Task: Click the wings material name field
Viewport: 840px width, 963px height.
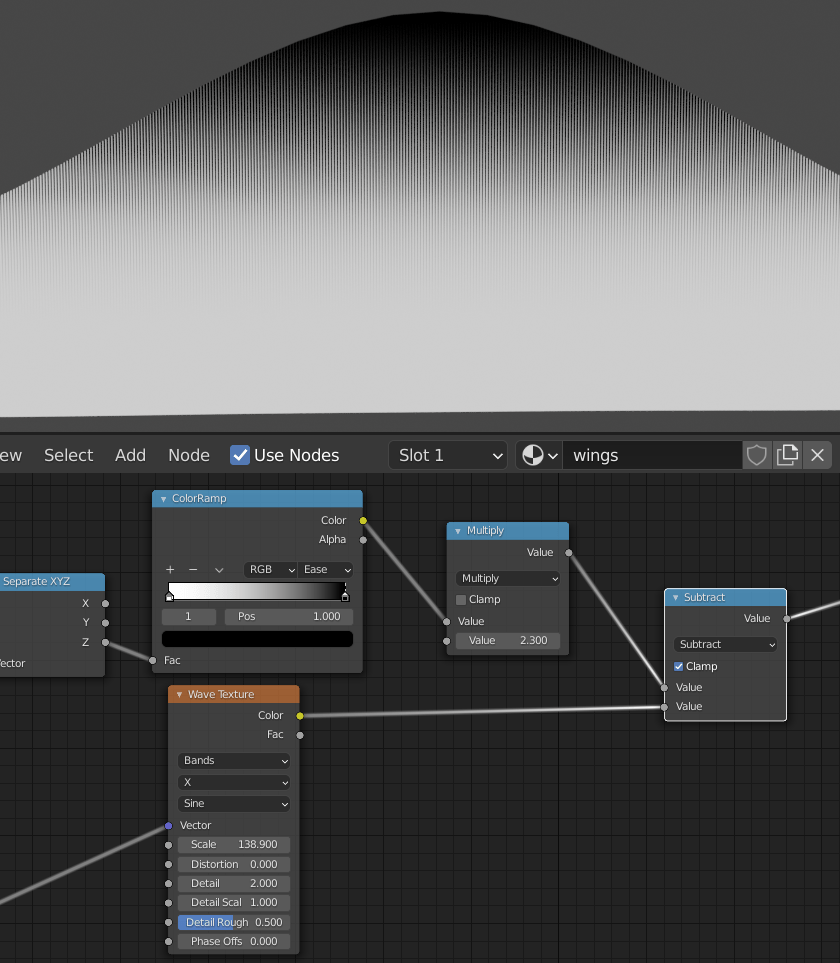Action: click(x=650, y=455)
